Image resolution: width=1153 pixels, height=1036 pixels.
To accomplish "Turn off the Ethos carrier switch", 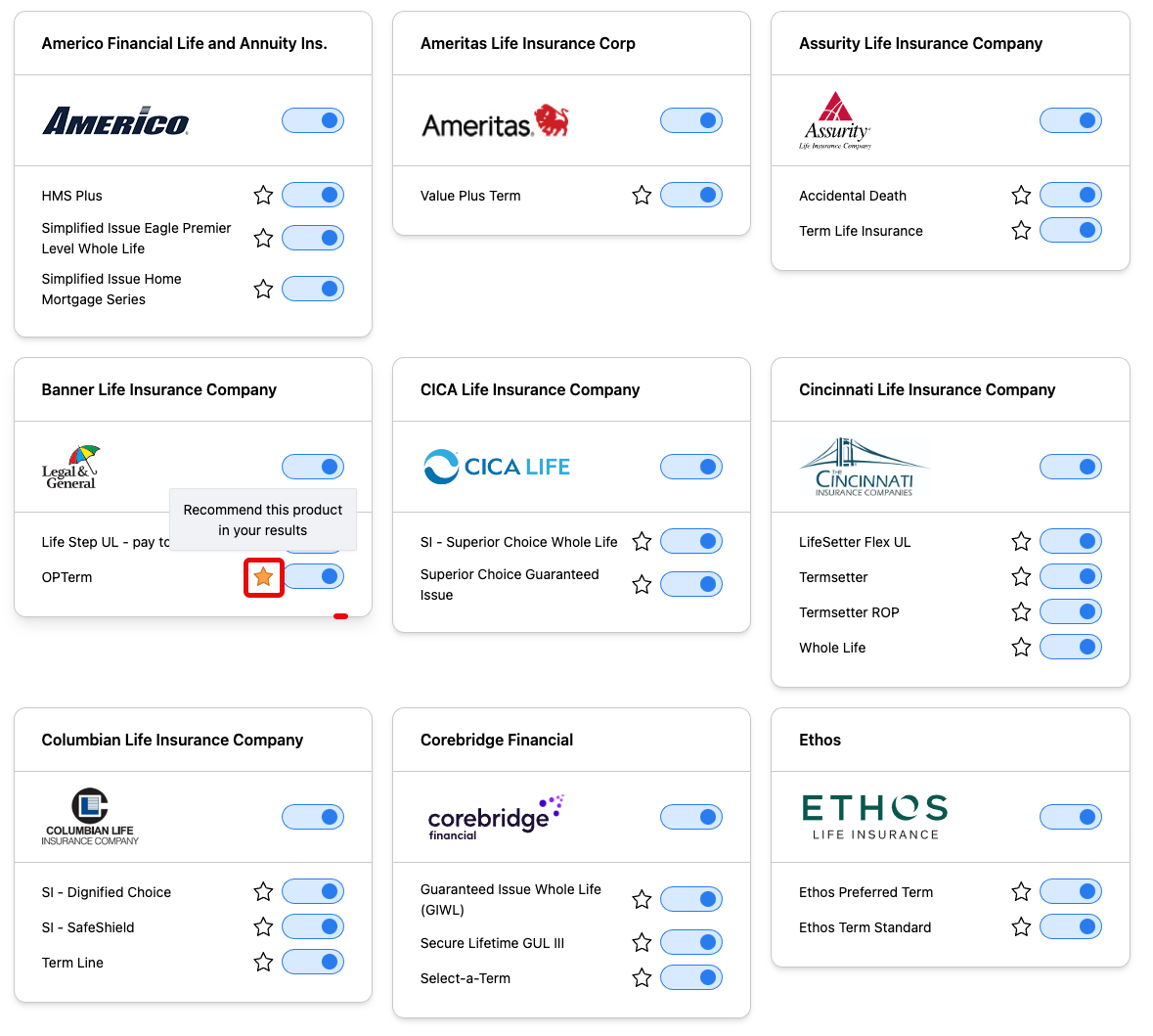I will 1071,817.
